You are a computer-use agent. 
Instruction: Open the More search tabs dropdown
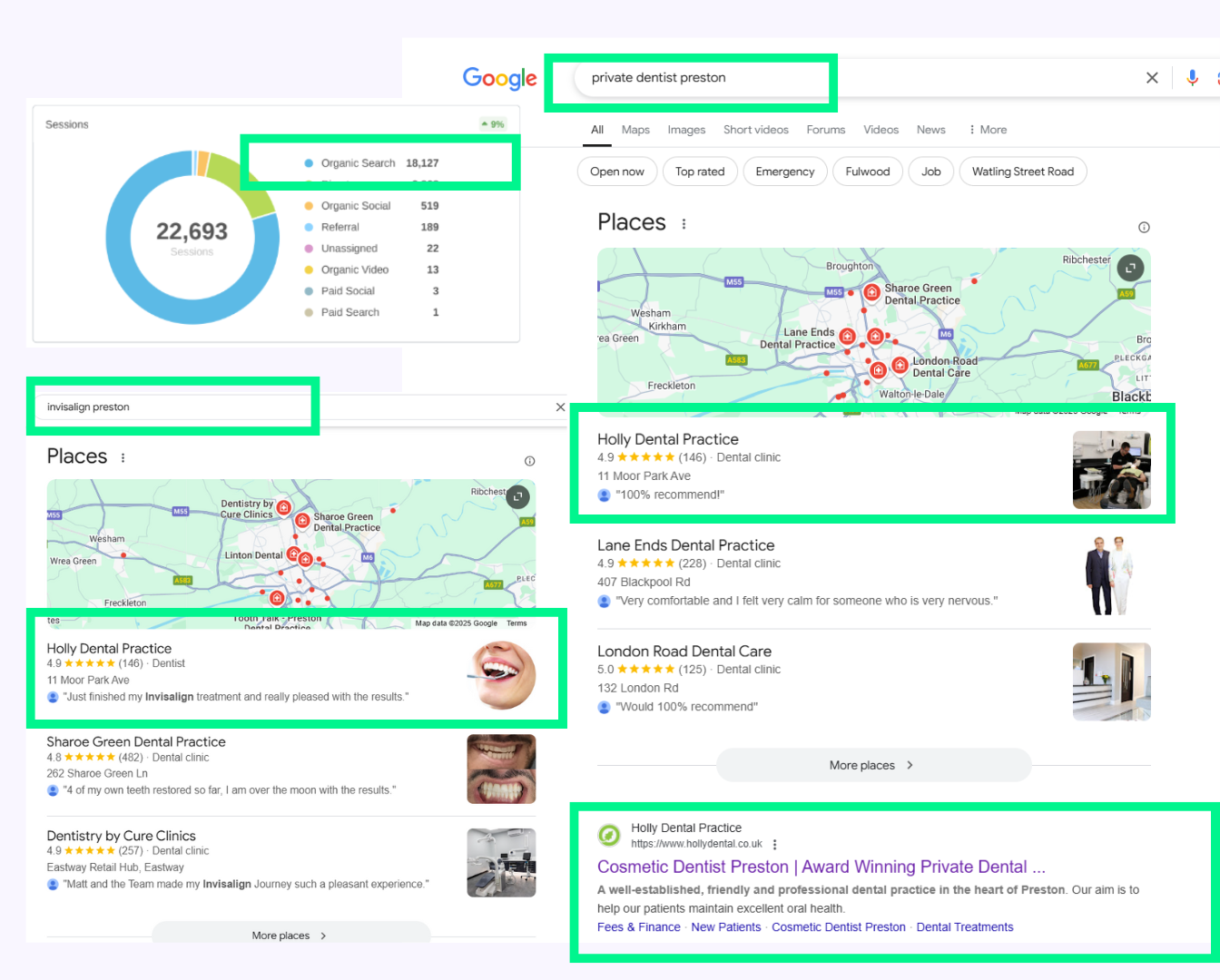[x=988, y=130]
